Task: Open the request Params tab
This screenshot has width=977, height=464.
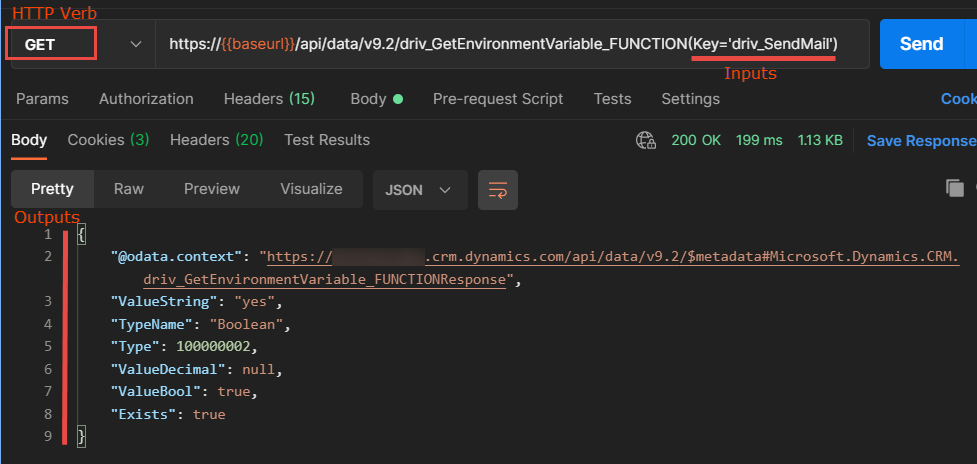Action: click(42, 99)
